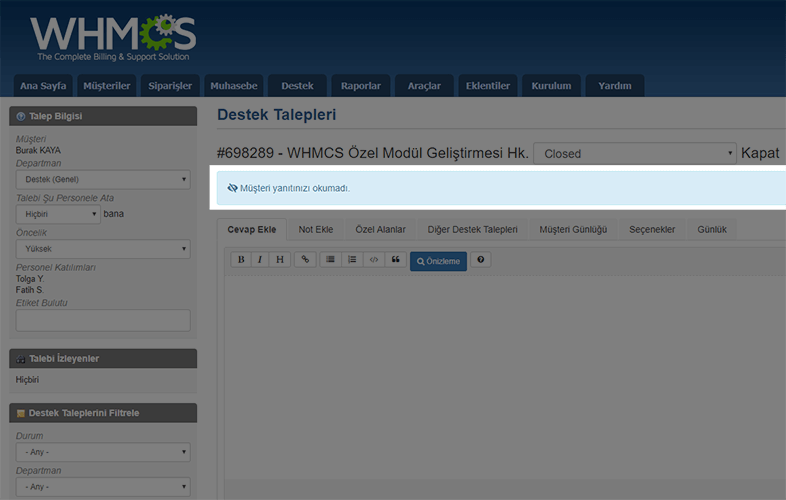This screenshot has height=500, width=786.
Task: Switch to Diğer Destek Talepleri tab
Action: point(472,230)
